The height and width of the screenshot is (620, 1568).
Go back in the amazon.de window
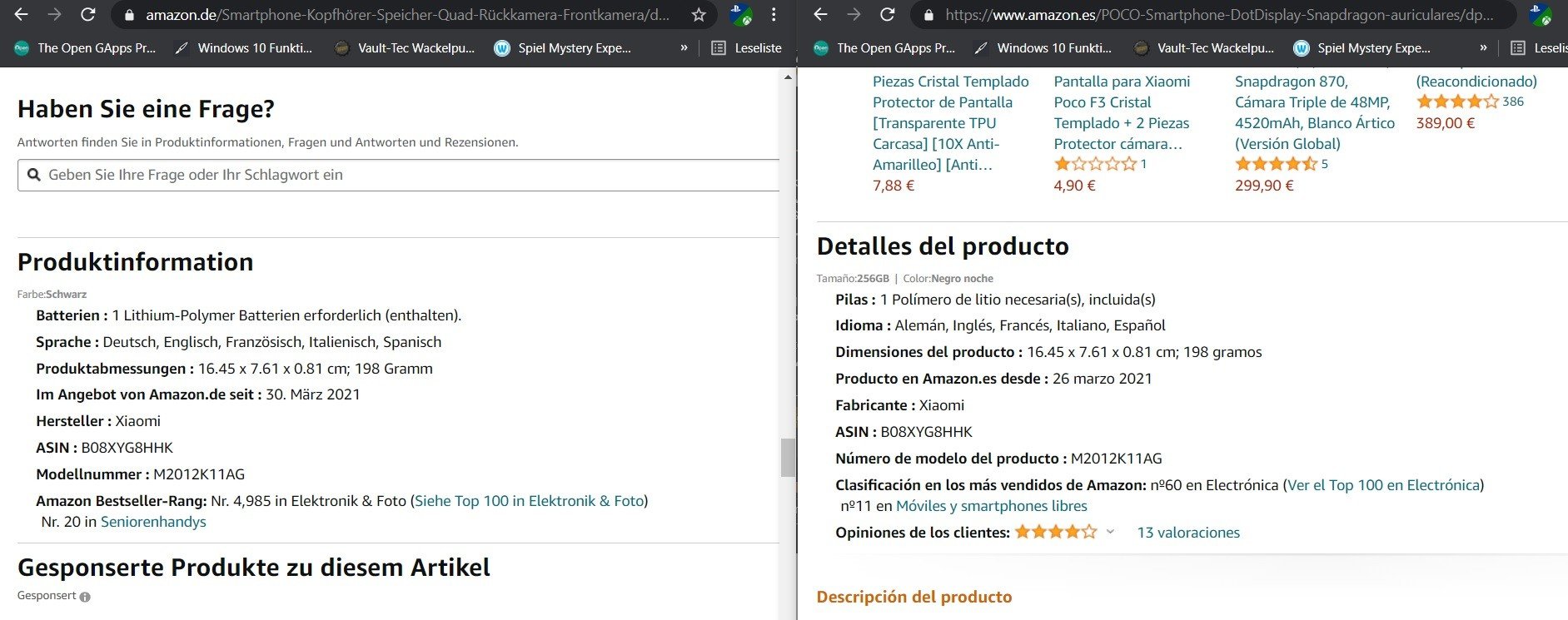[22, 14]
